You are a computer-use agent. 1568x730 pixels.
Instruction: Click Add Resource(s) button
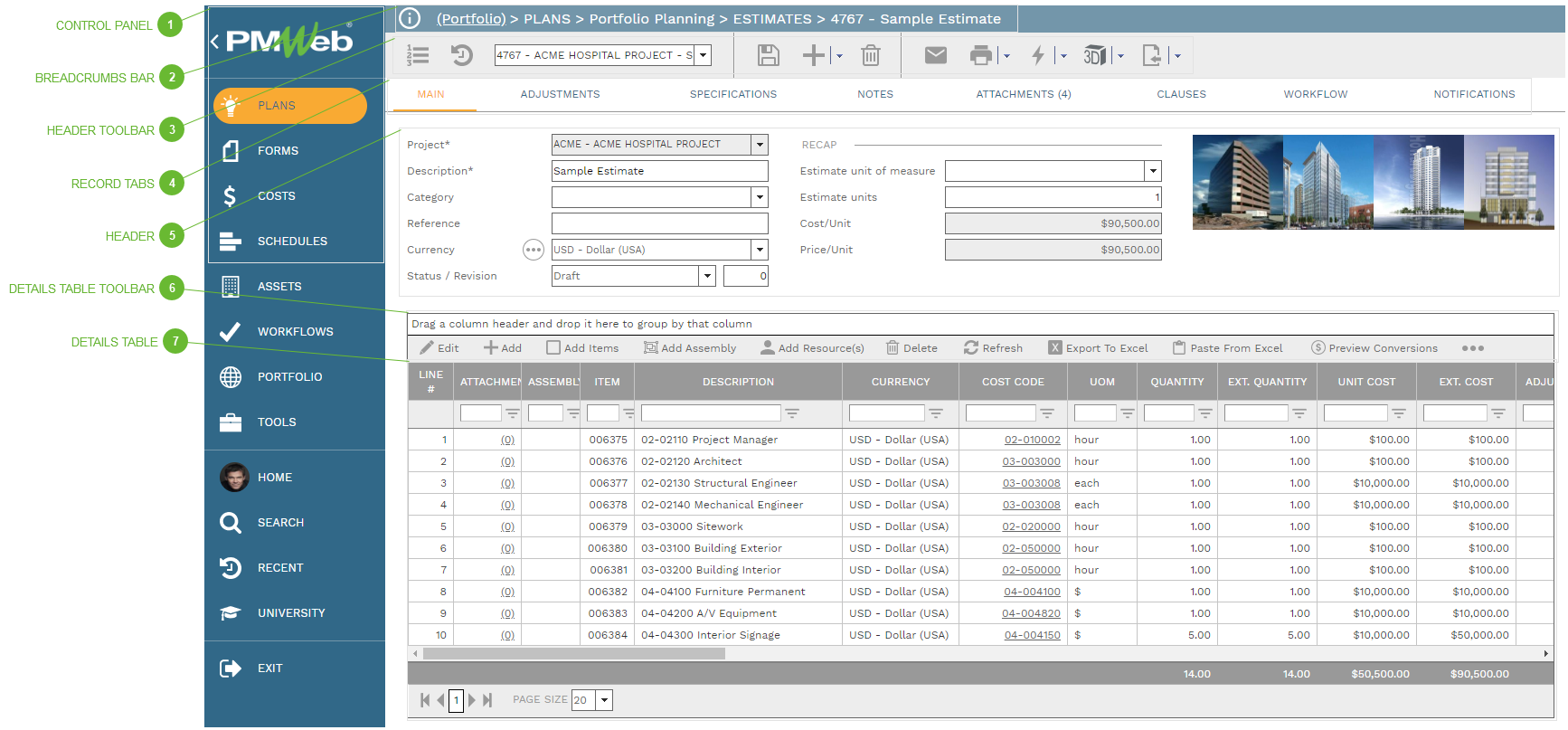[x=813, y=348]
